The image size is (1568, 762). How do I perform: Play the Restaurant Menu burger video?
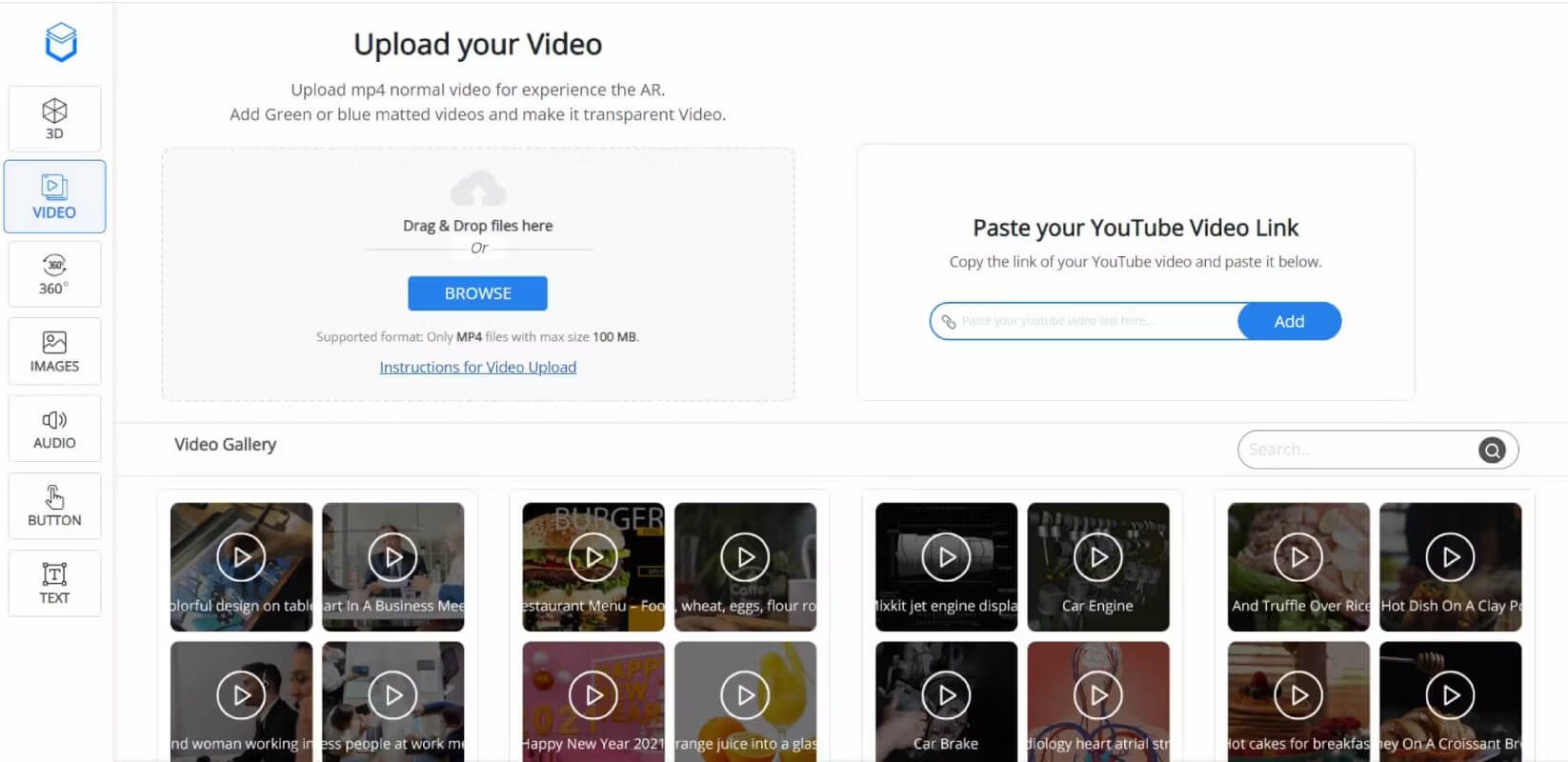tap(593, 557)
